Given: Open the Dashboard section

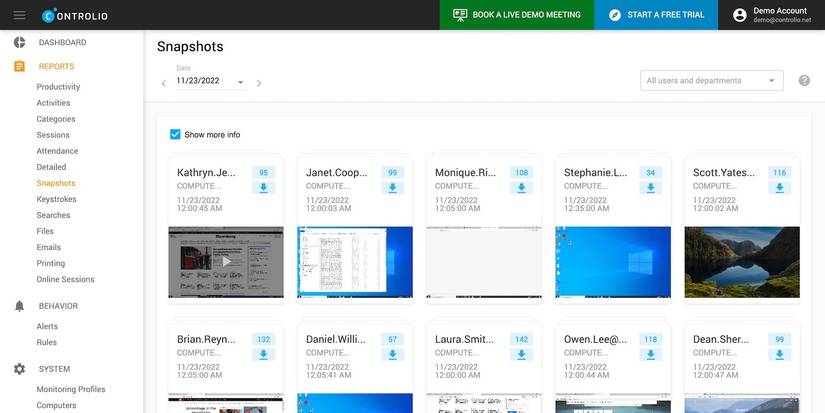Looking at the screenshot, I should click(63, 43).
